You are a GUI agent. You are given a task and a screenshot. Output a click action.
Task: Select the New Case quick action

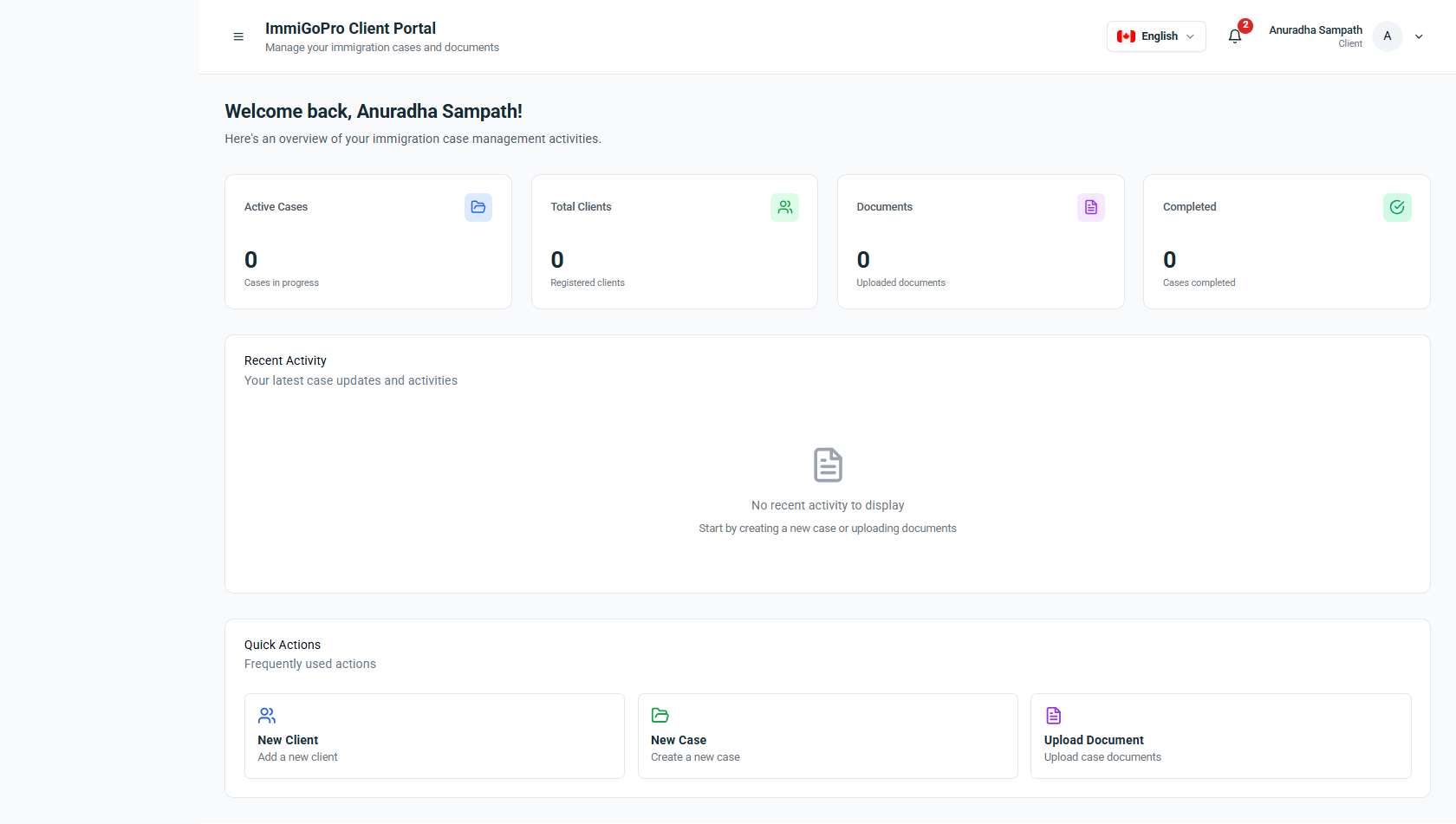(828, 736)
